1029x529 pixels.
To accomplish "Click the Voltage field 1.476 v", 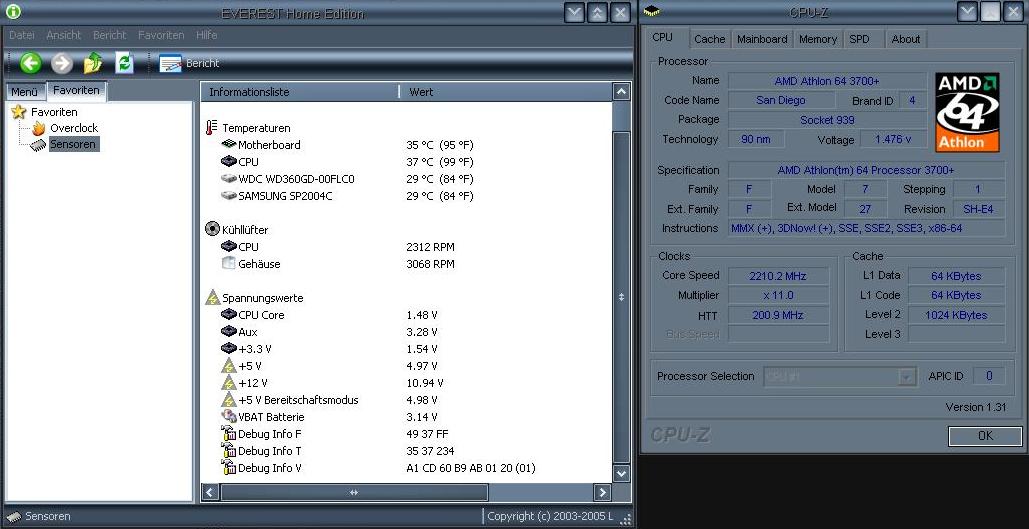I will pos(893,139).
